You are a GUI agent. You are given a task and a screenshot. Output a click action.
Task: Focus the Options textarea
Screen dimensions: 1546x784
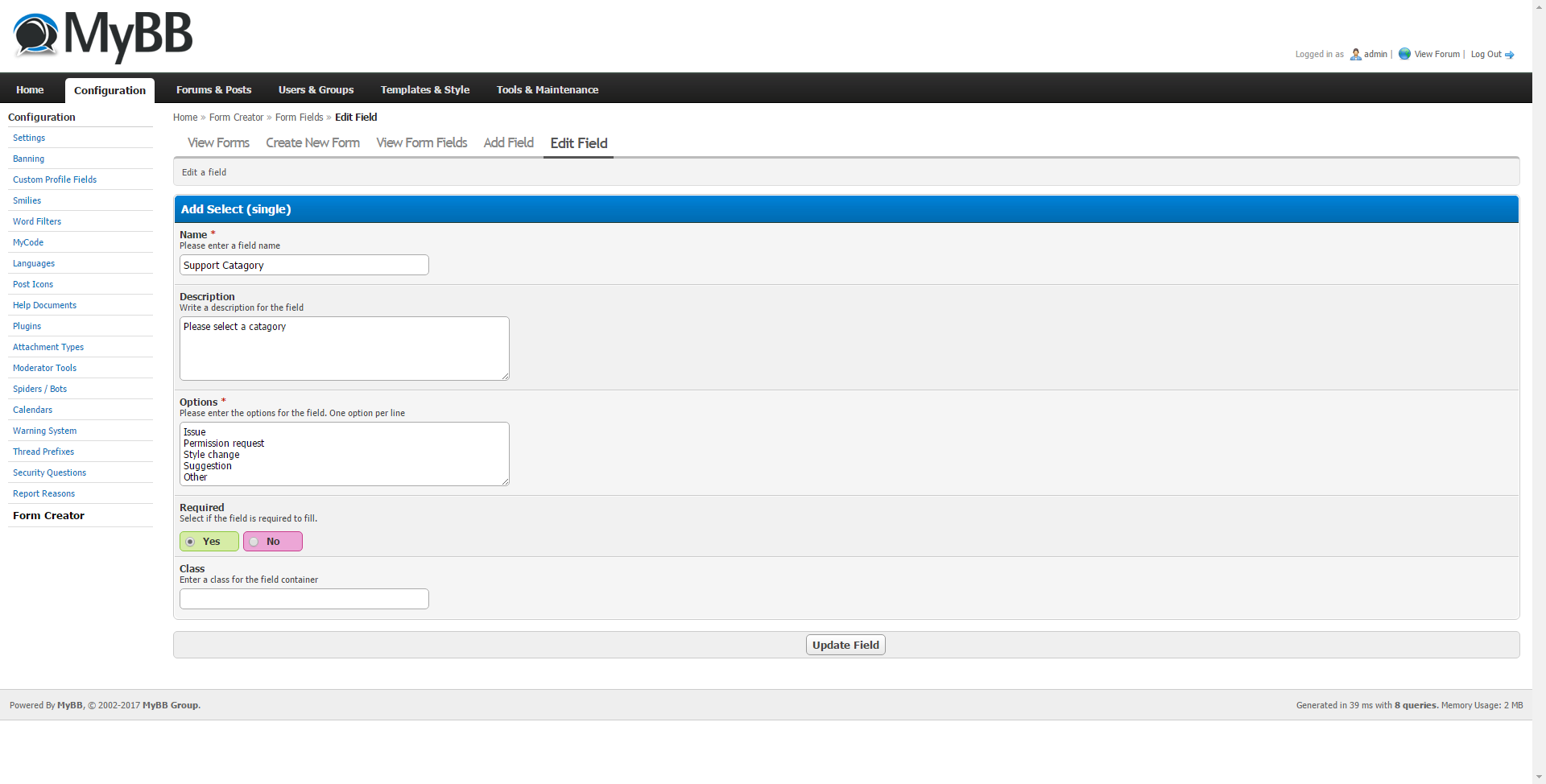(344, 454)
